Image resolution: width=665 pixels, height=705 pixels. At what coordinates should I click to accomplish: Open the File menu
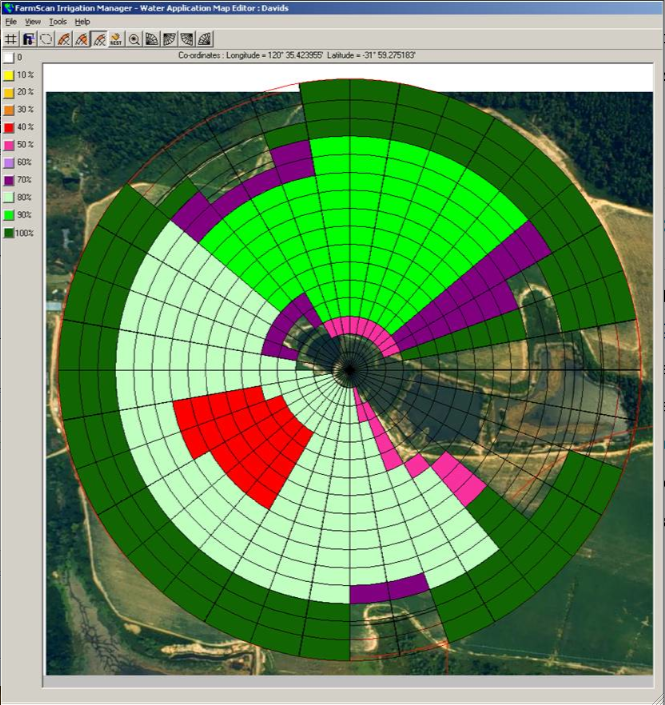pos(11,21)
